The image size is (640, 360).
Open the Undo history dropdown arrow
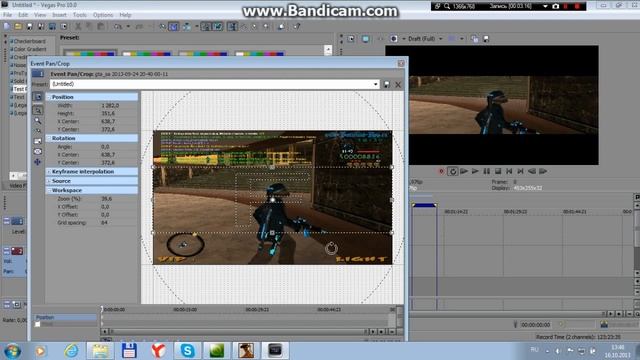point(128,27)
